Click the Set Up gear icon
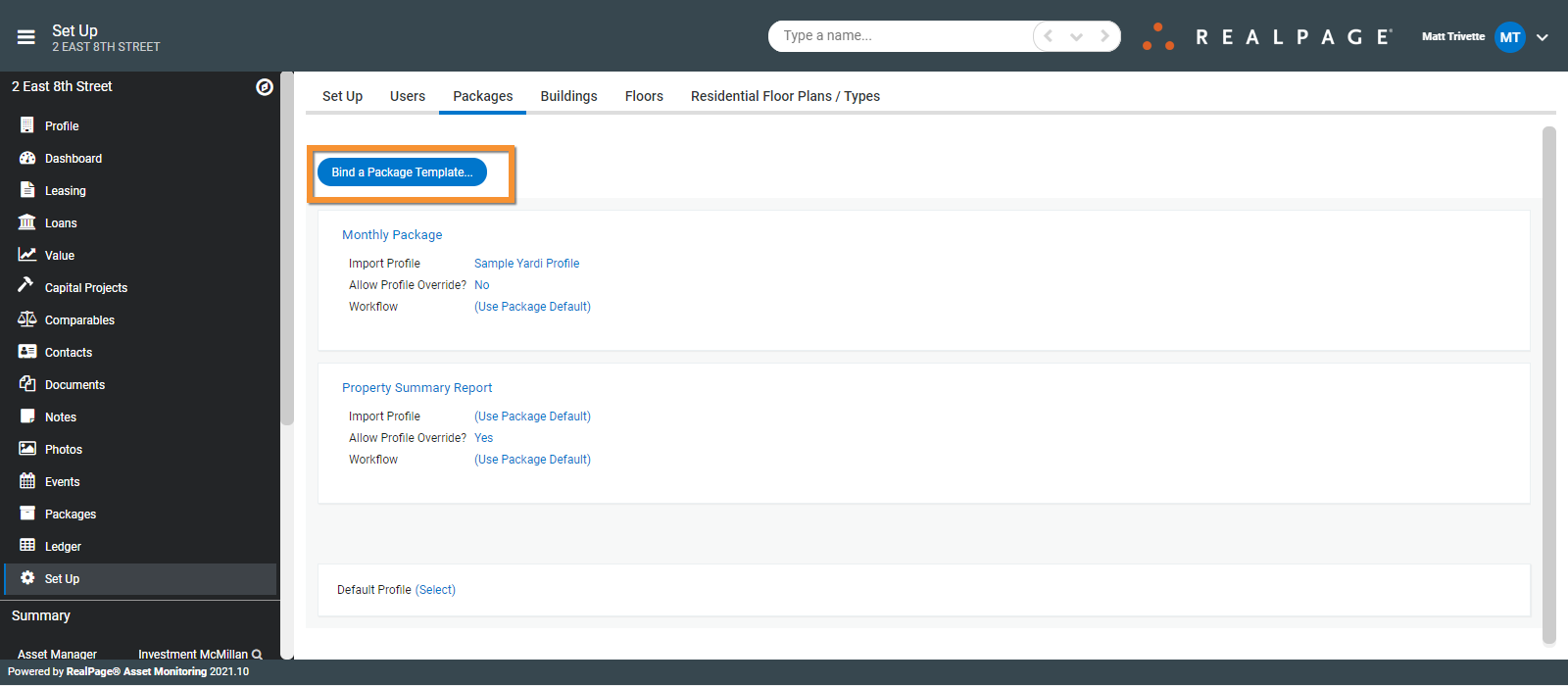Image resolution: width=1568 pixels, height=686 pixels. (27, 578)
